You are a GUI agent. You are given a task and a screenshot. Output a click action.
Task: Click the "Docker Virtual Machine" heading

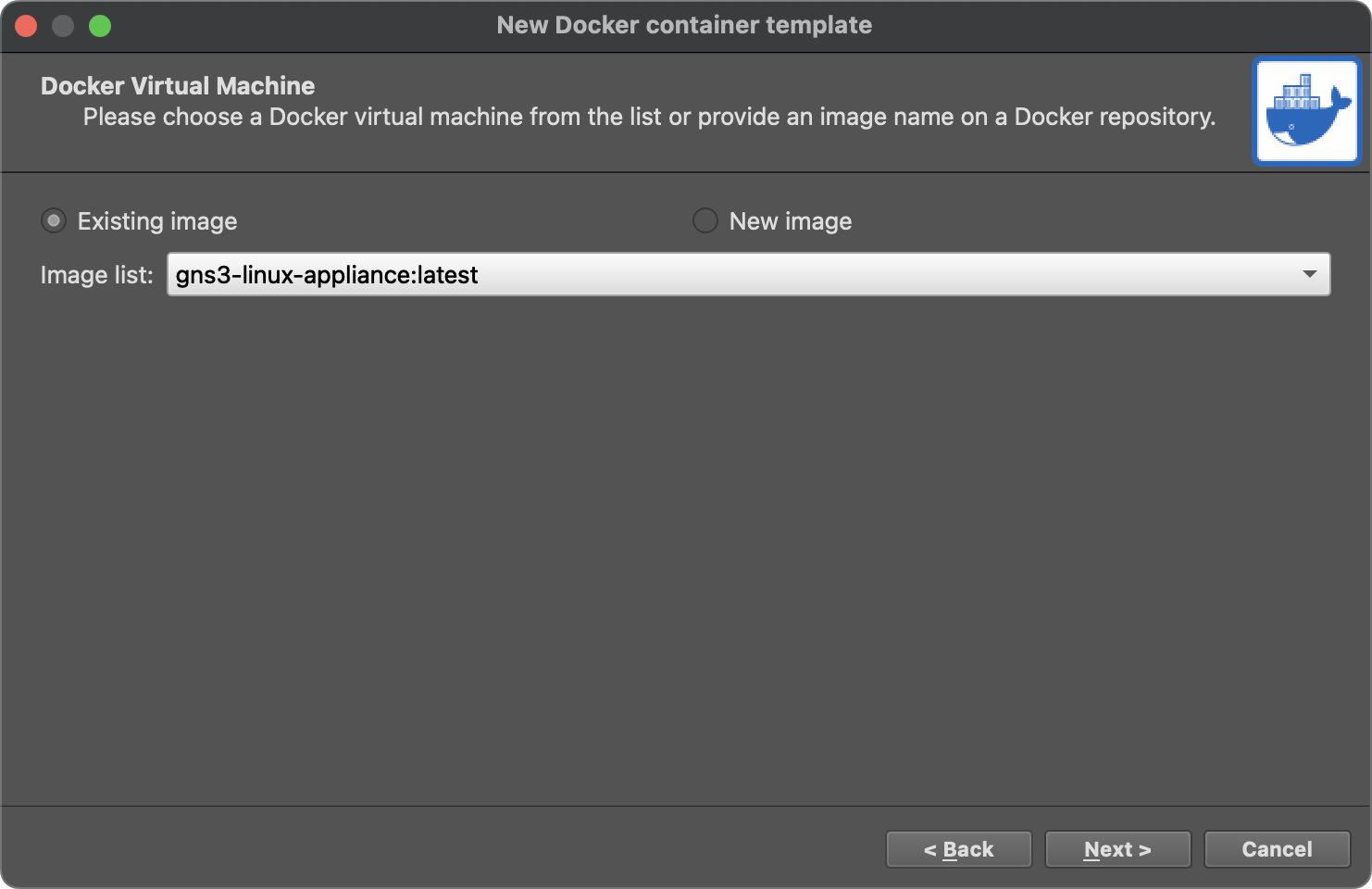(x=178, y=86)
